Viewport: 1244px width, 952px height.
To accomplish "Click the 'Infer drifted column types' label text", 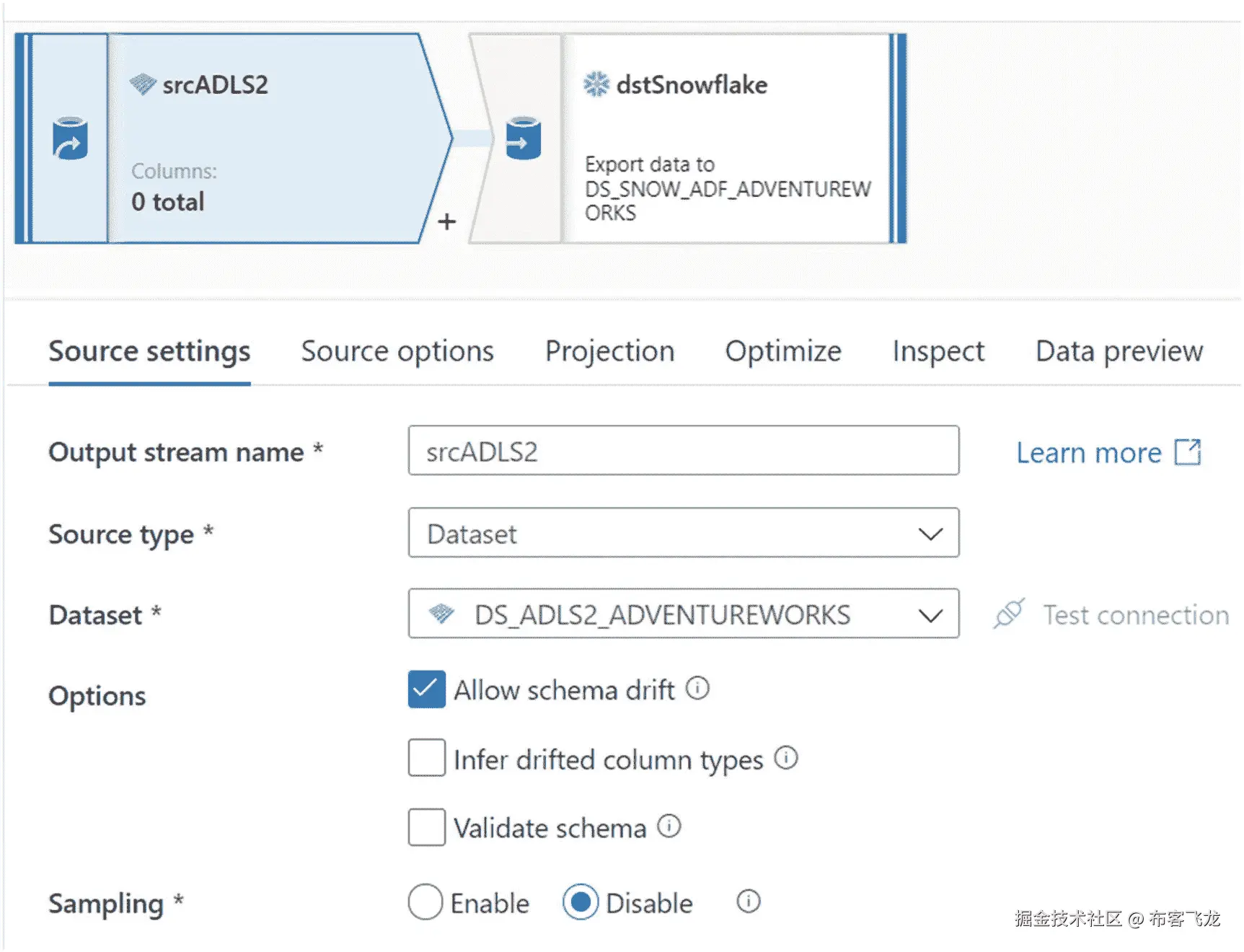I will 609,759.
